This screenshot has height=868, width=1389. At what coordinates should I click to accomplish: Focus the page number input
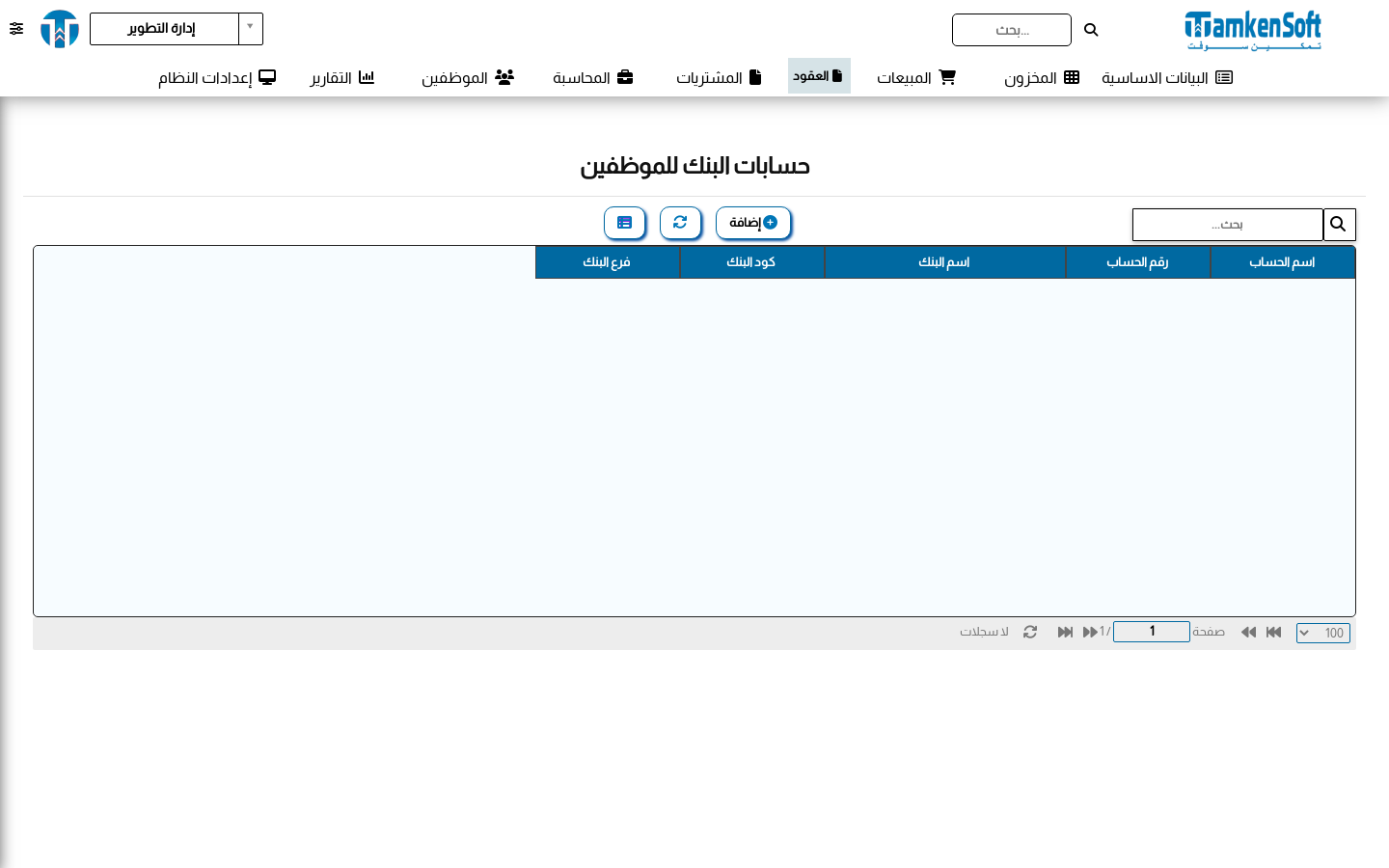[x=1152, y=632]
